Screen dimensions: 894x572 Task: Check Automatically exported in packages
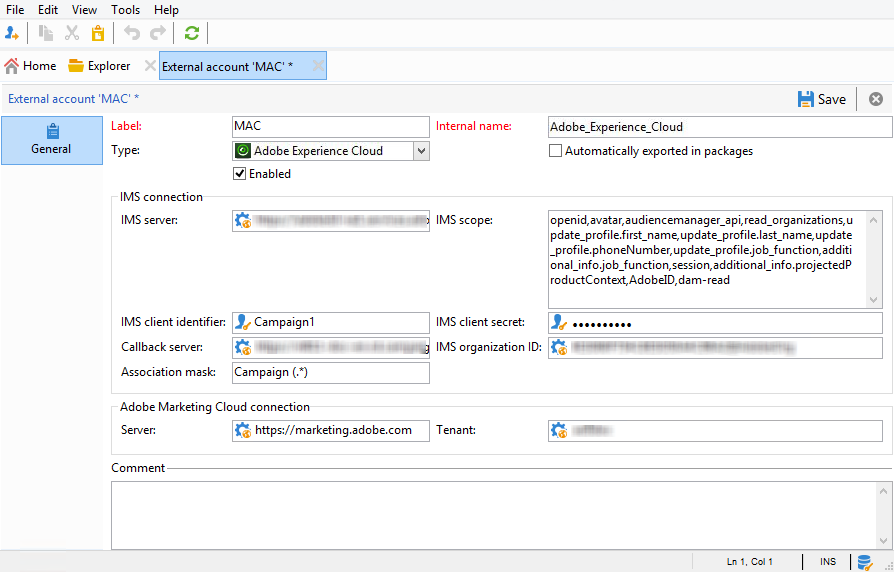(555, 151)
